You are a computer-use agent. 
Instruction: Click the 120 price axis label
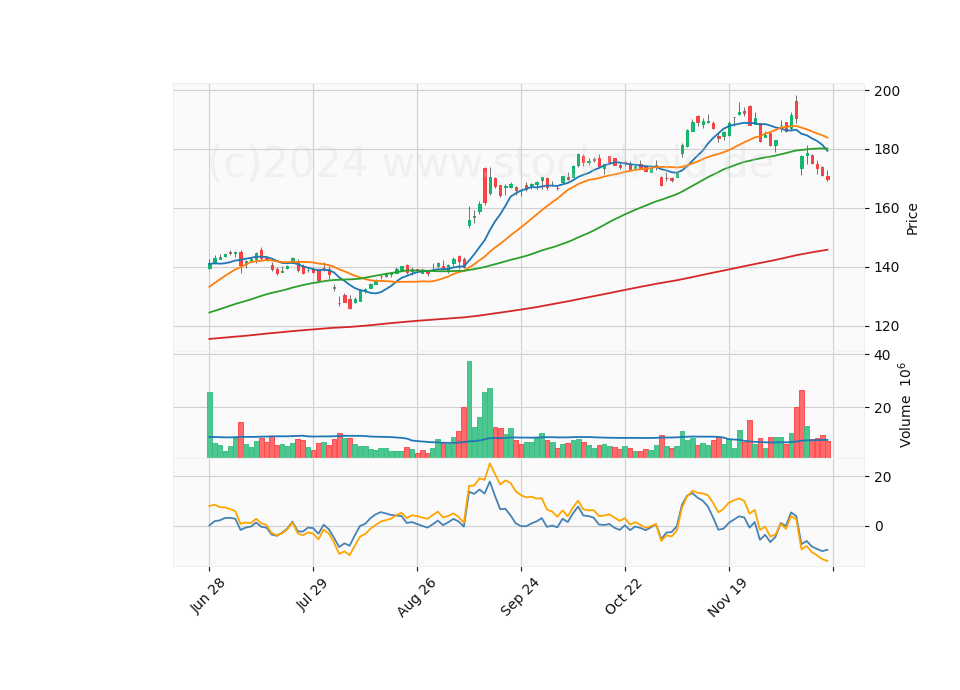click(x=887, y=326)
